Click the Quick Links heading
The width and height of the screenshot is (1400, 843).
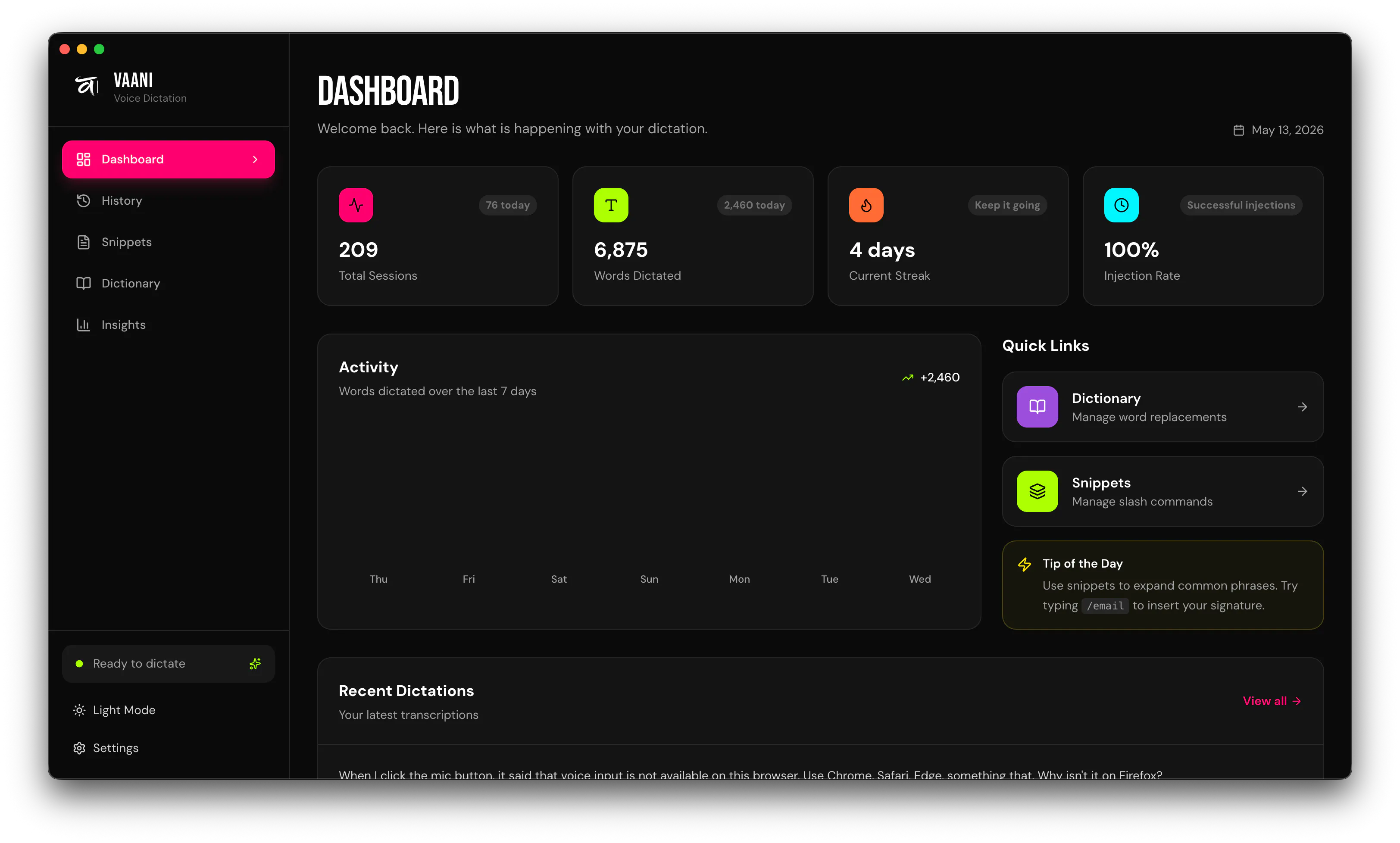pyautogui.click(x=1046, y=345)
